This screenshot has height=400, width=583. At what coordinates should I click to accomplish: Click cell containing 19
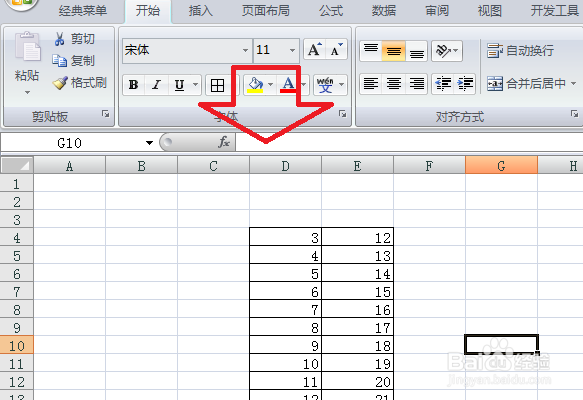pyautogui.click(x=357, y=364)
